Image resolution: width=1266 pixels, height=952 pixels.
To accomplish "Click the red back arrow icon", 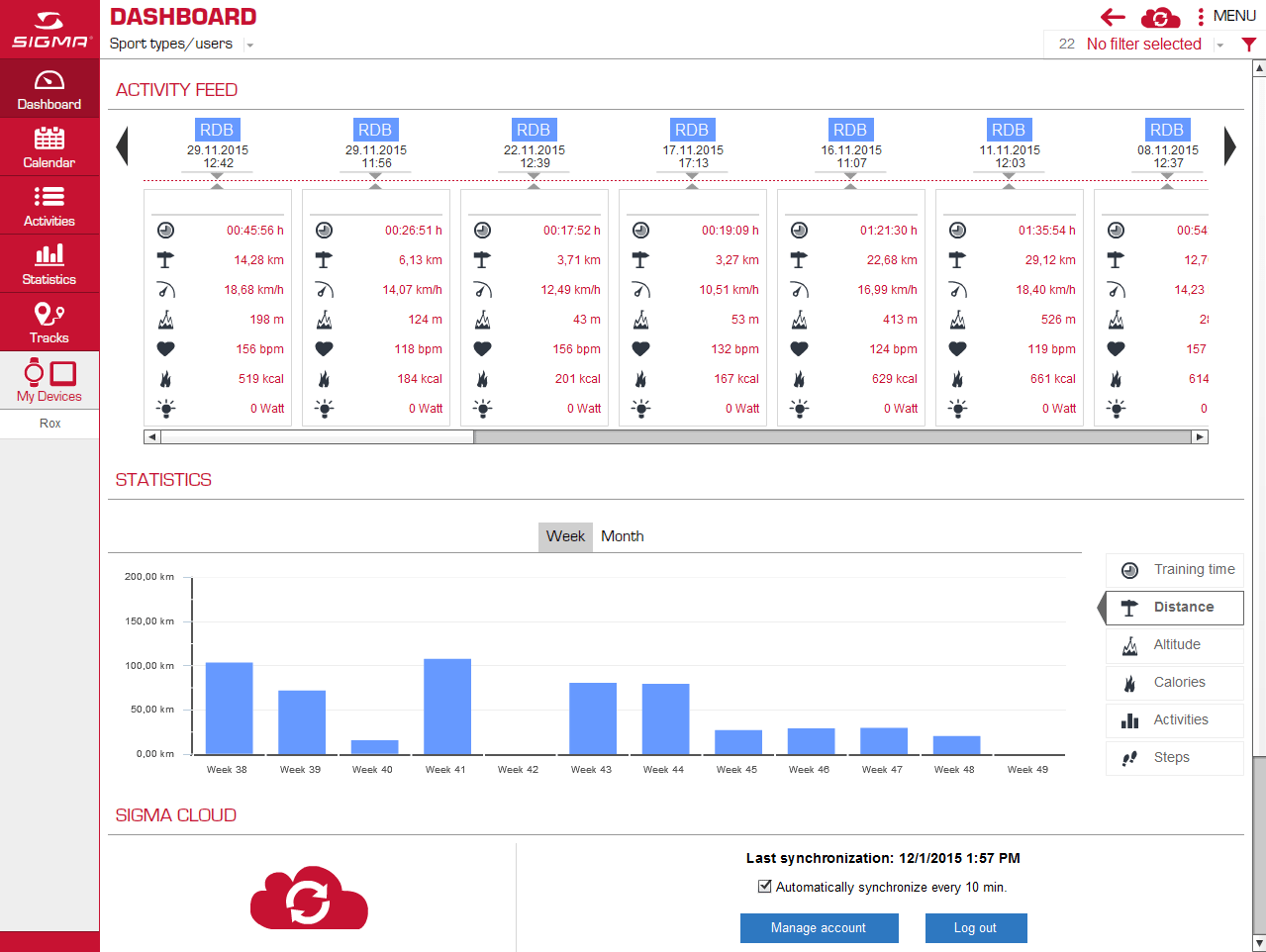I will [x=1113, y=17].
